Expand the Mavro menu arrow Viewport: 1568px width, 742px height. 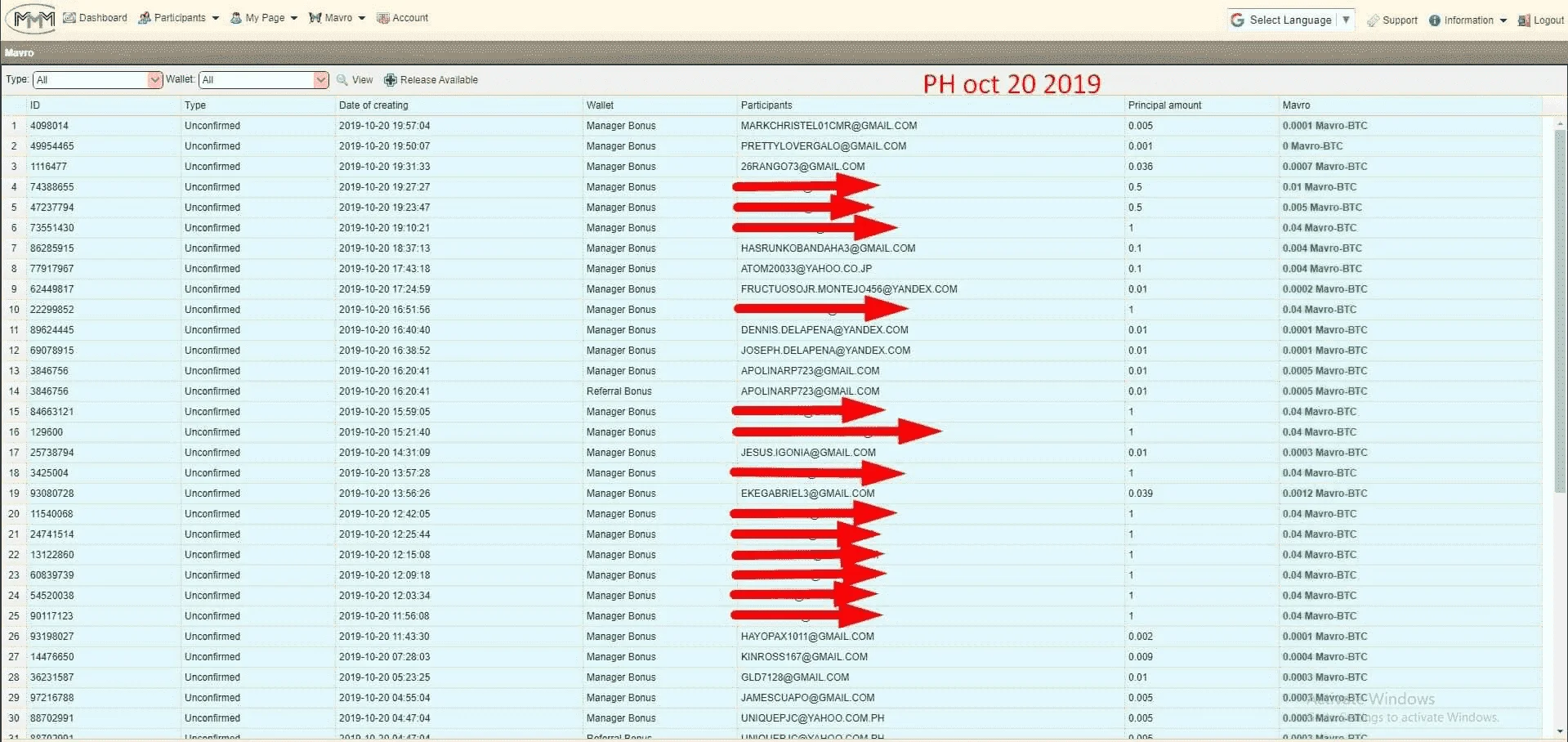pyautogui.click(x=361, y=18)
